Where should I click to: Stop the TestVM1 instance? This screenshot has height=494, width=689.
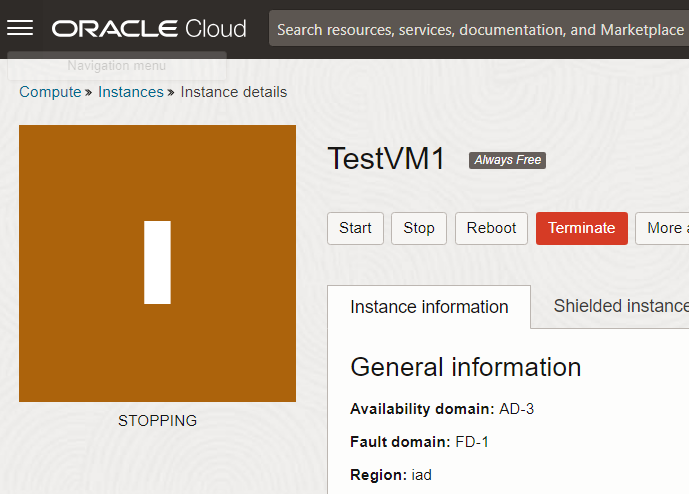419,228
